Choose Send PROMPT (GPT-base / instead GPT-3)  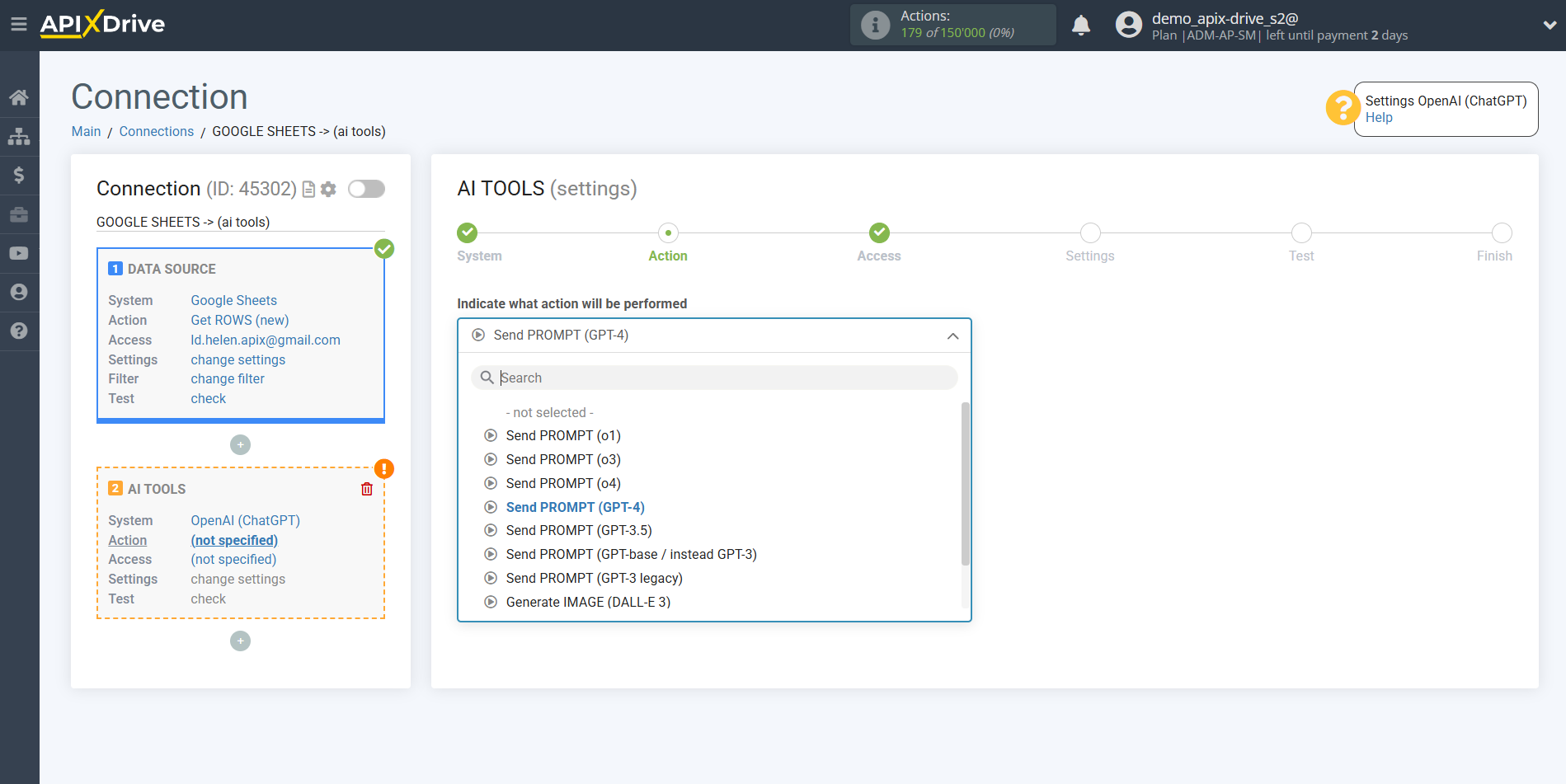coord(631,555)
